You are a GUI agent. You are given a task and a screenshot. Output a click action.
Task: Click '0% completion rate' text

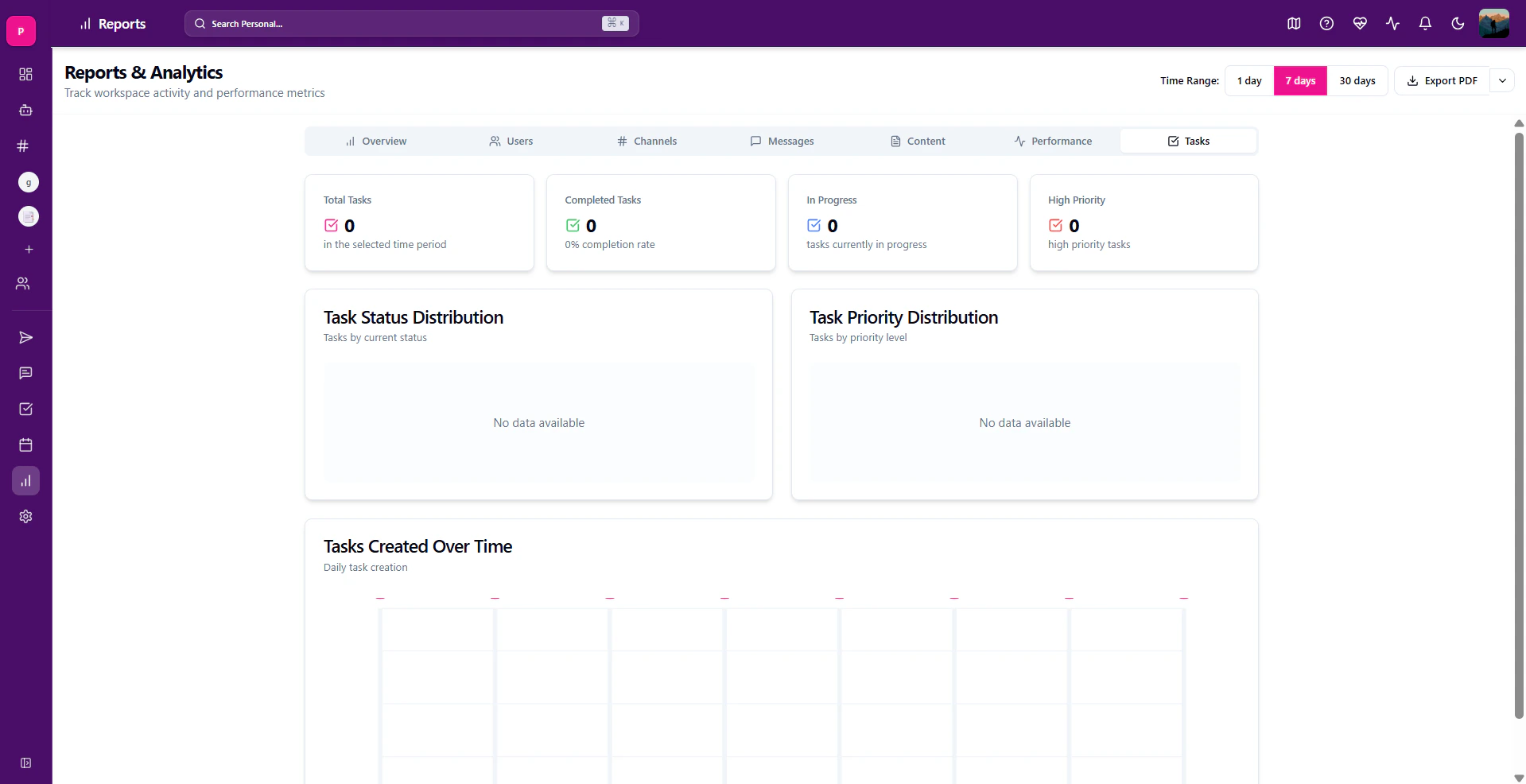pyautogui.click(x=610, y=245)
